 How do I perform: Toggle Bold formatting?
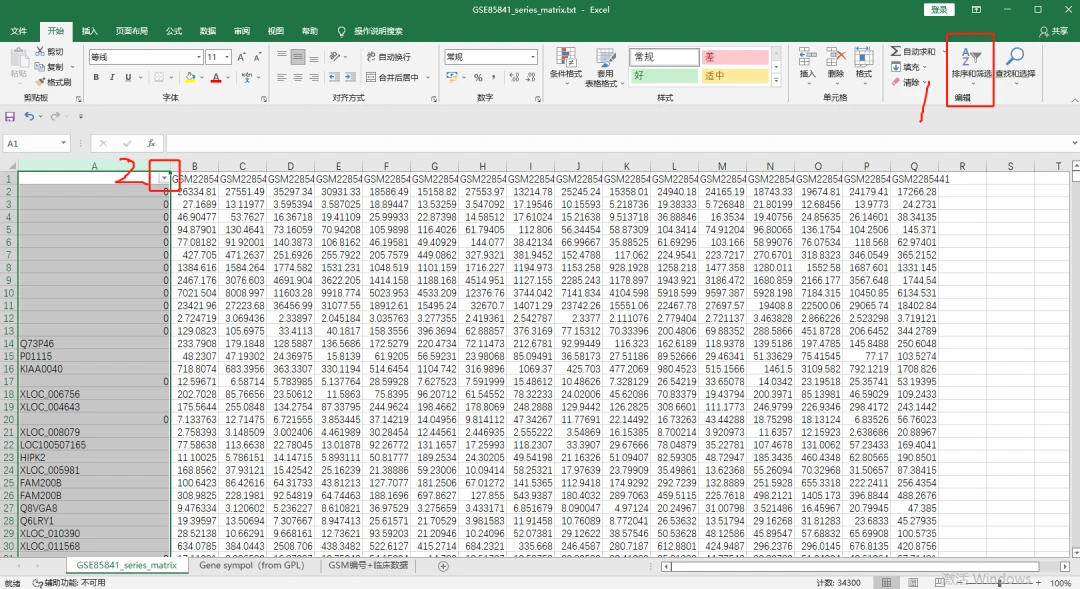[96, 77]
